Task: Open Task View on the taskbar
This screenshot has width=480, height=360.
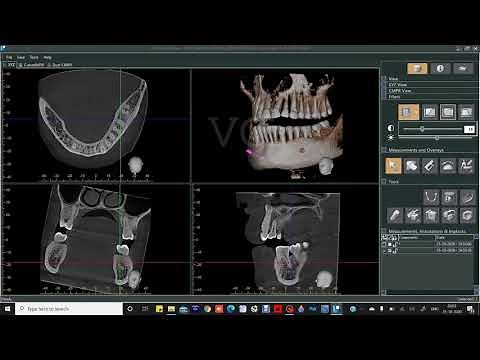Action: 145,309
